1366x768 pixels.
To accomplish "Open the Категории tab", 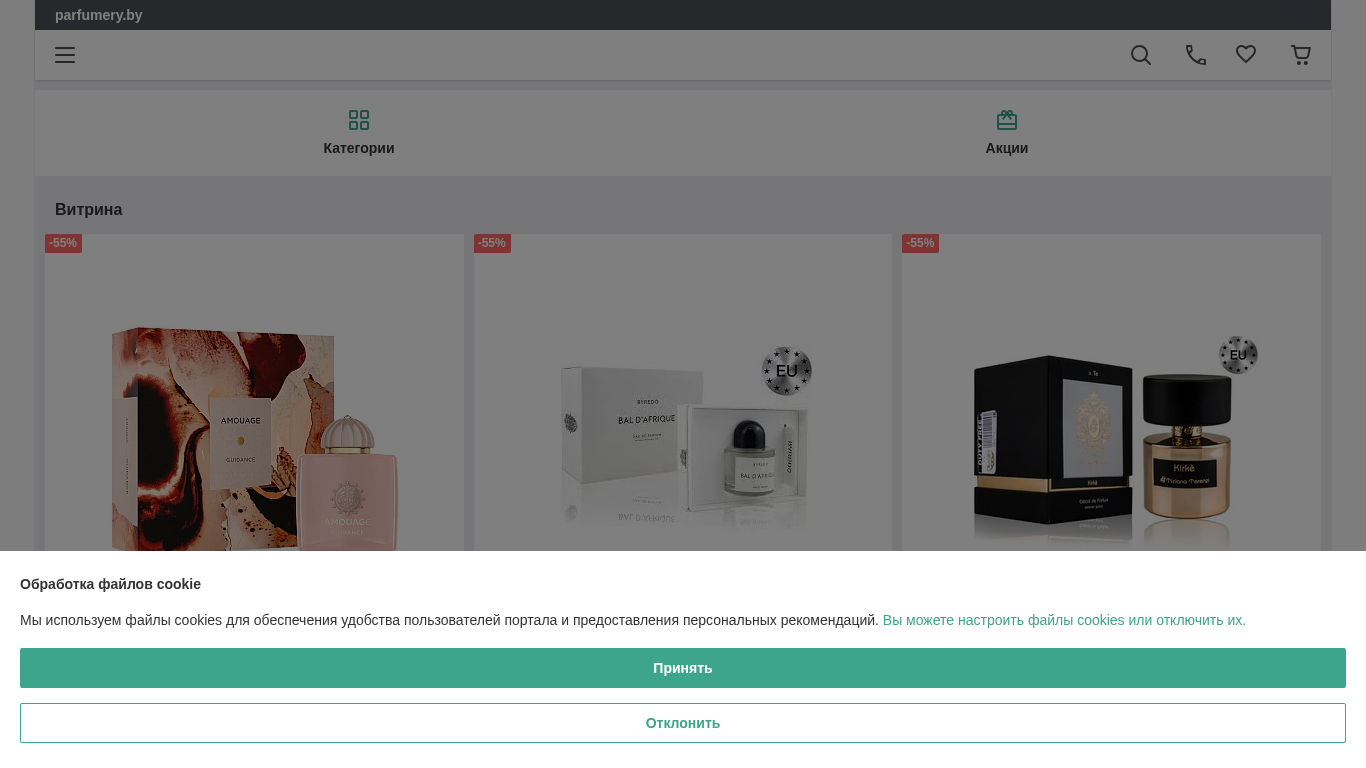I will 359,133.
